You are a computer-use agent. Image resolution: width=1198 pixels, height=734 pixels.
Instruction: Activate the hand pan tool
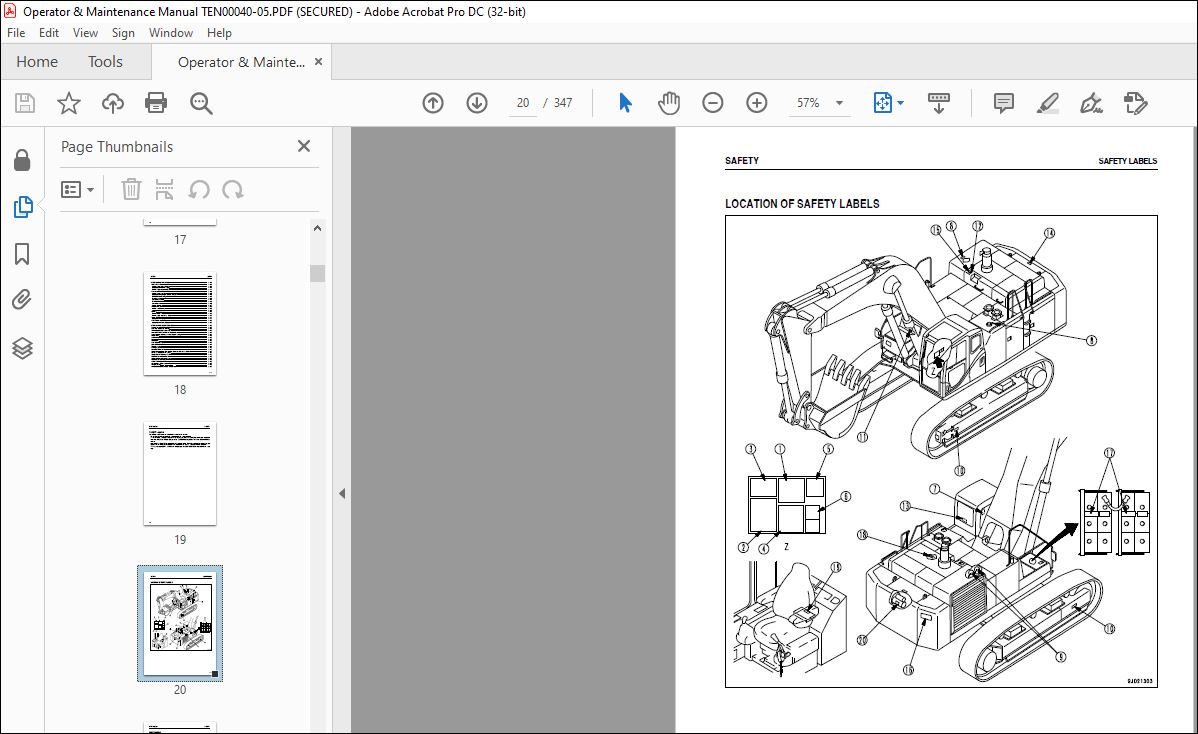(x=669, y=103)
